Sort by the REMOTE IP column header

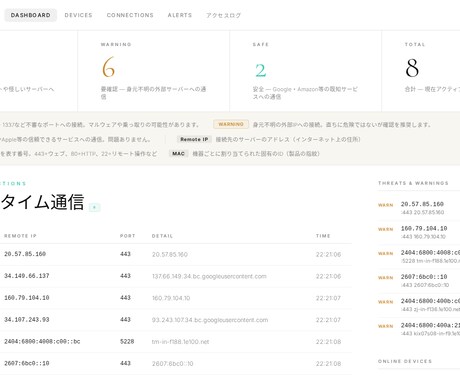pyautogui.click(x=20, y=236)
